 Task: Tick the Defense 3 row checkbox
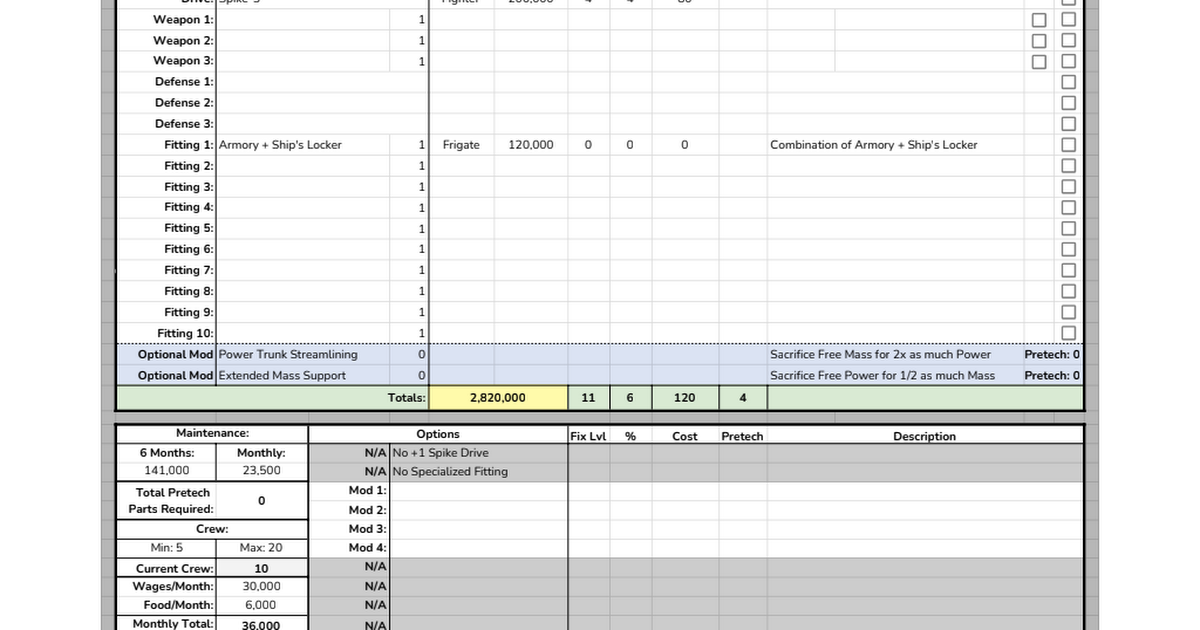pyautogui.click(x=1068, y=124)
